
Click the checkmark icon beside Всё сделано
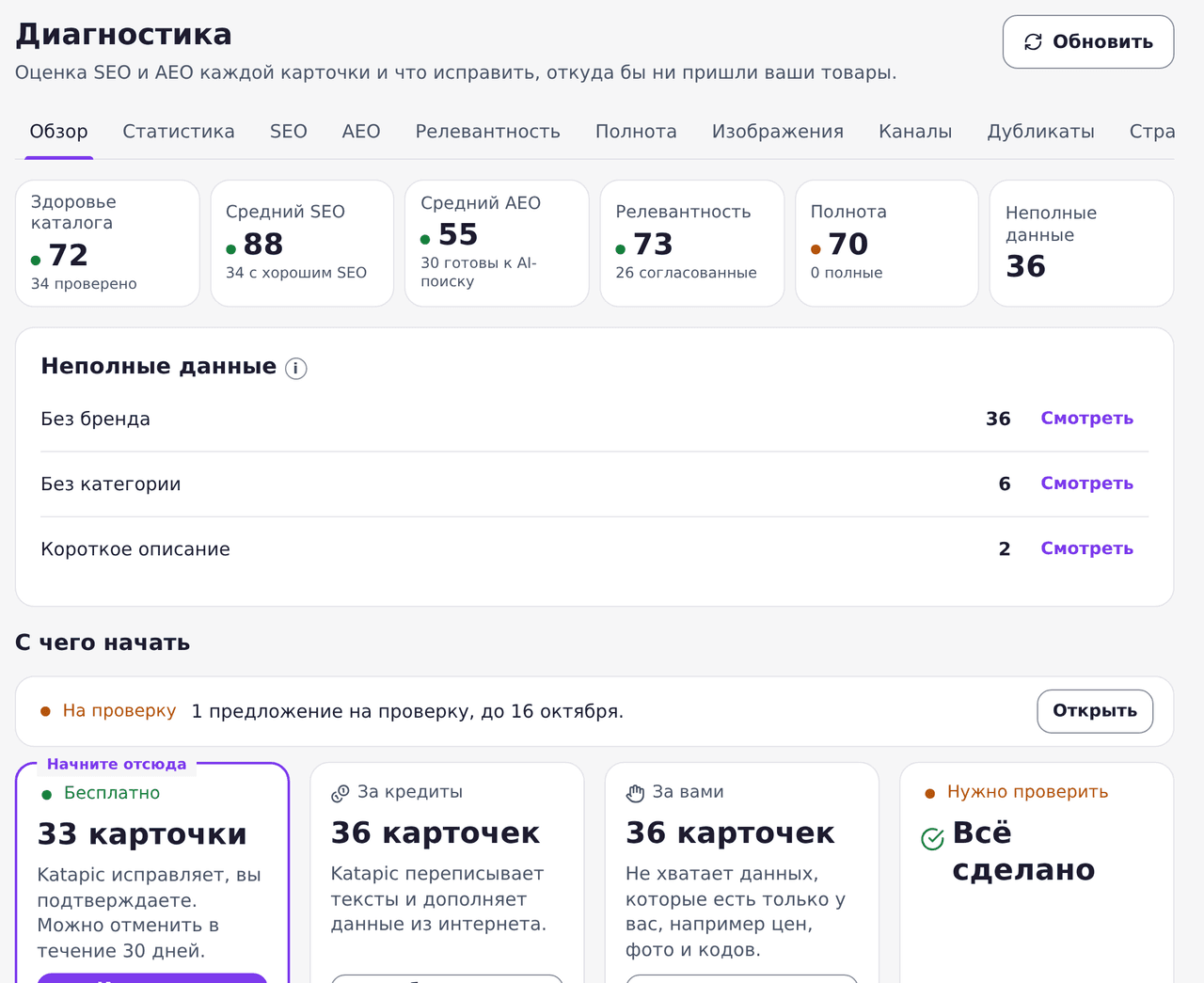pyautogui.click(x=932, y=838)
